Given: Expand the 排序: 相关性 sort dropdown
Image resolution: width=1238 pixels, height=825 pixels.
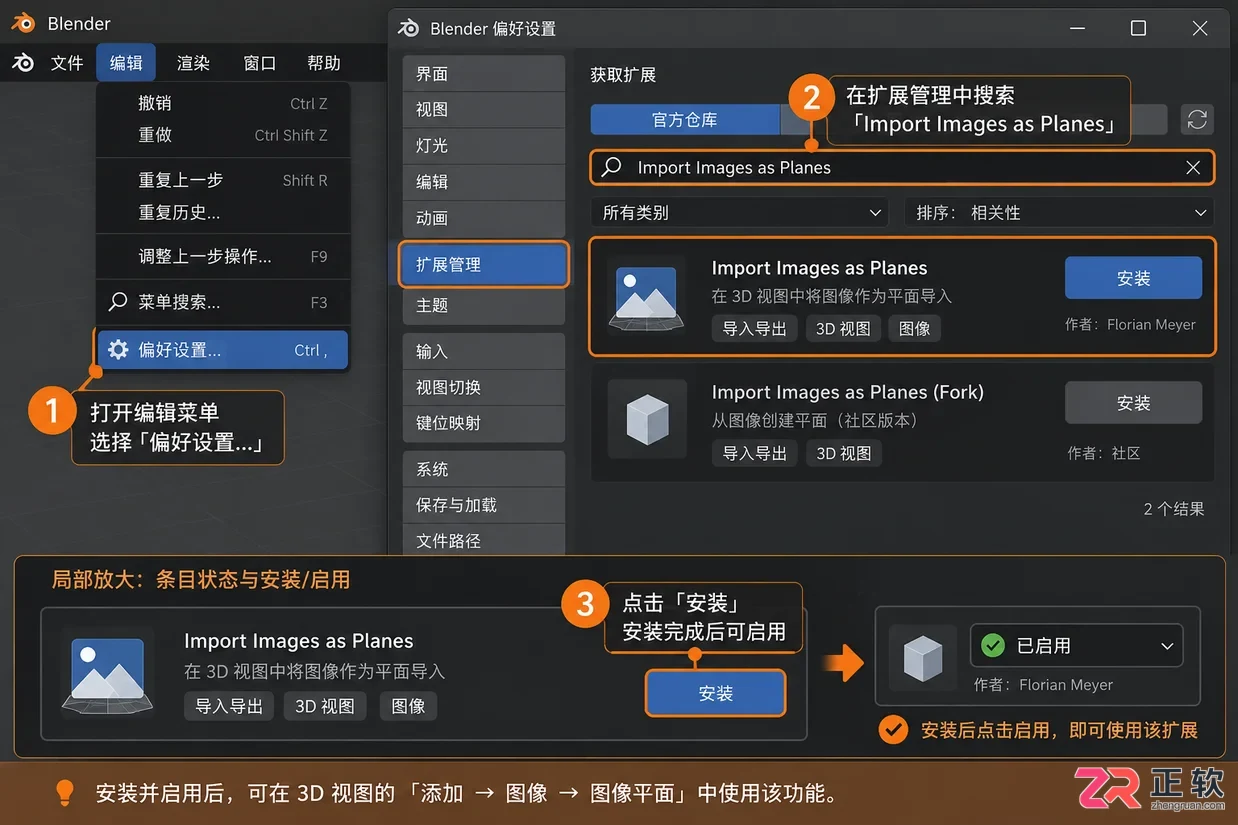Looking at the screenshot, I should click(1059, 213).
